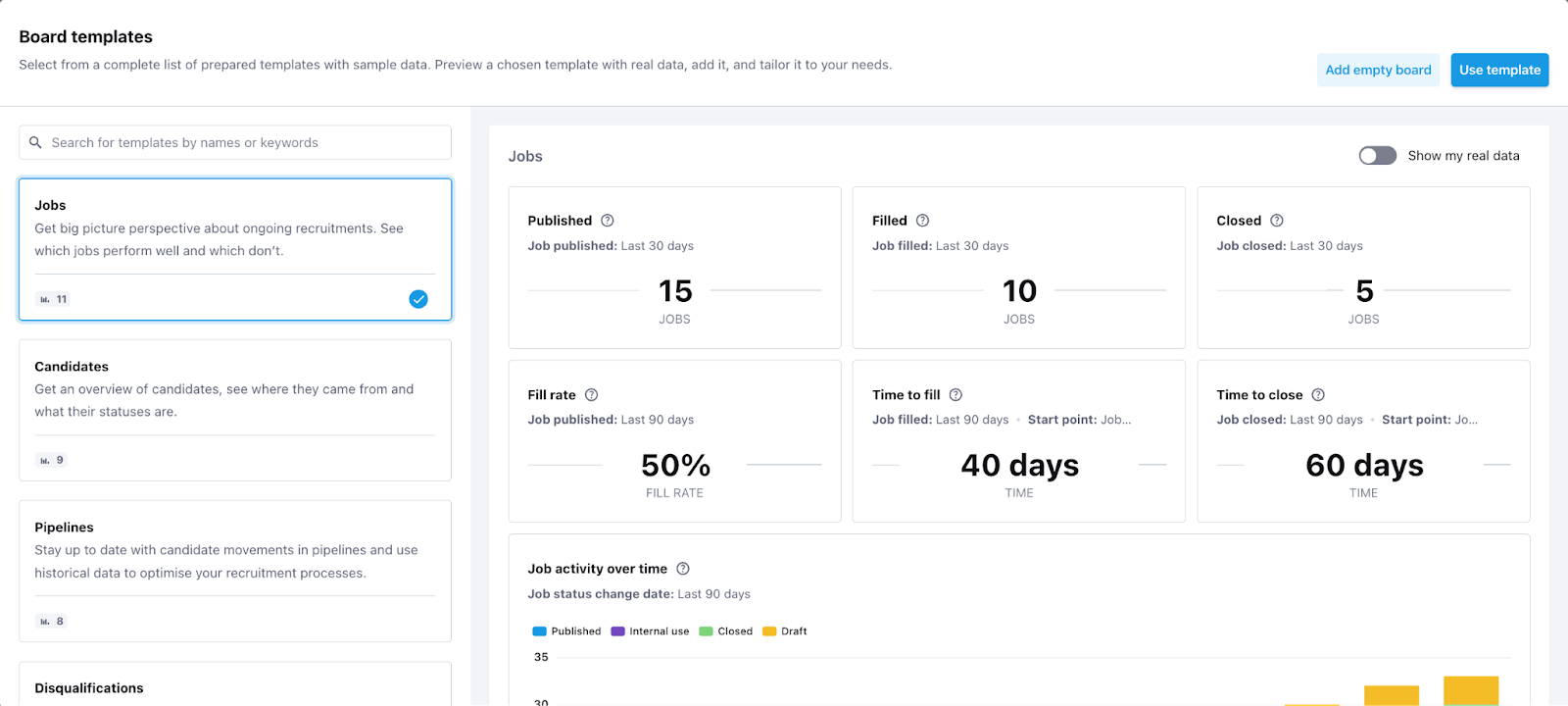Click help icon beside Filled title
The width and height of the screenshot is (1568, 706).
(x=922, y=221)
